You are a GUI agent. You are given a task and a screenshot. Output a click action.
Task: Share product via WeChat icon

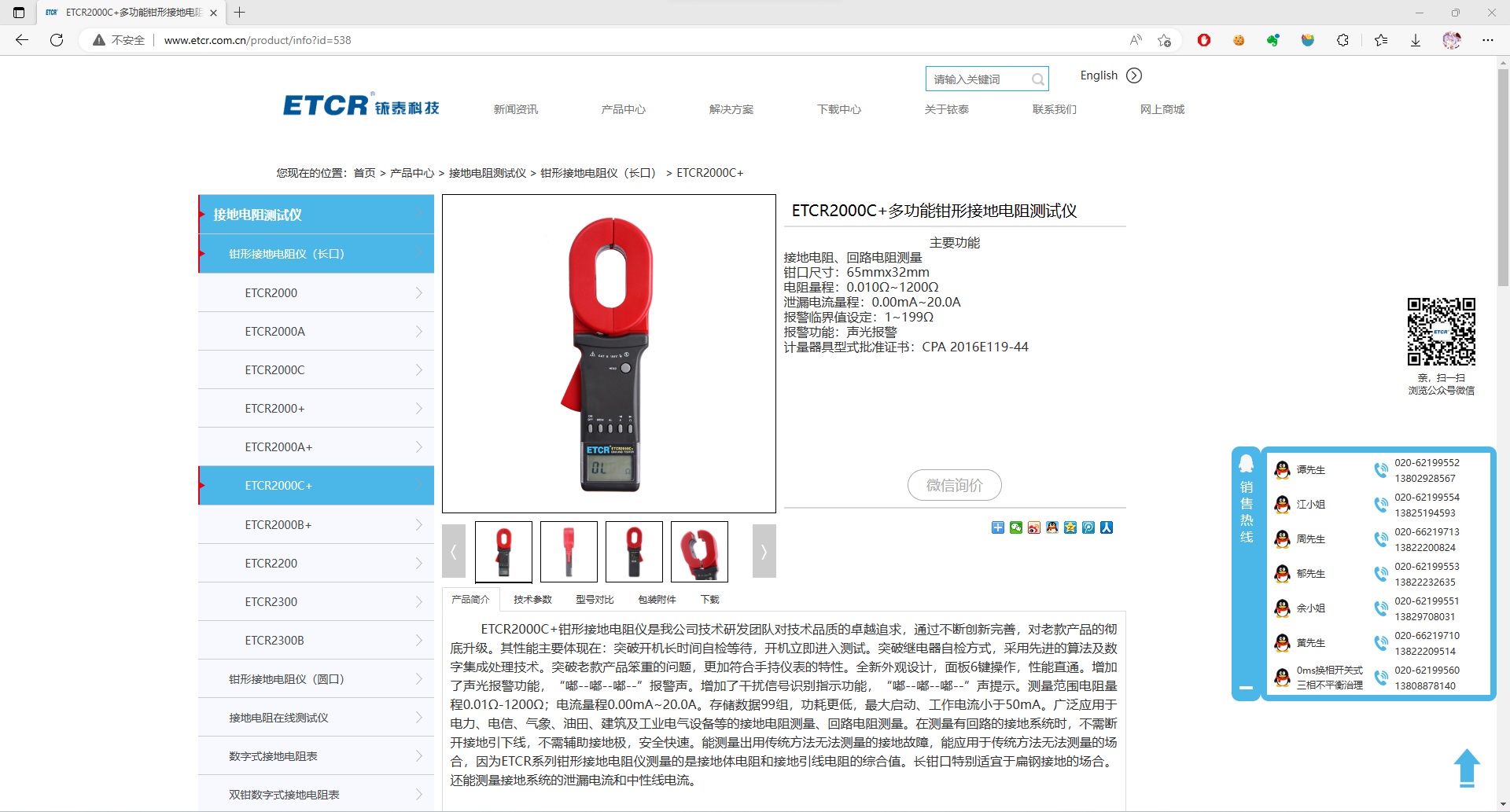pyautogui.click(x=1016, y=527)
